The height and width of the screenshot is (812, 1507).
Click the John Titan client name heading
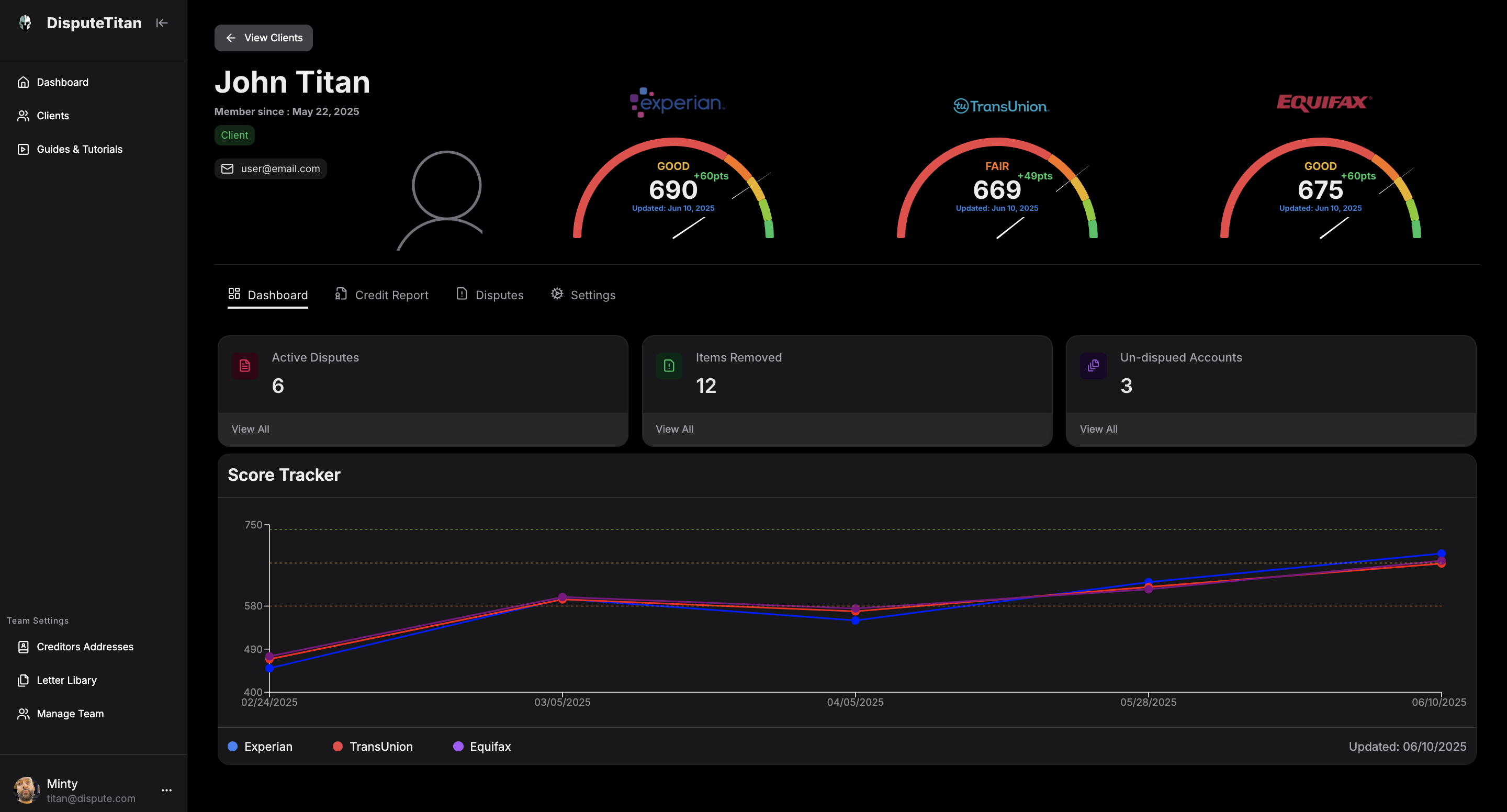[293, 82]
